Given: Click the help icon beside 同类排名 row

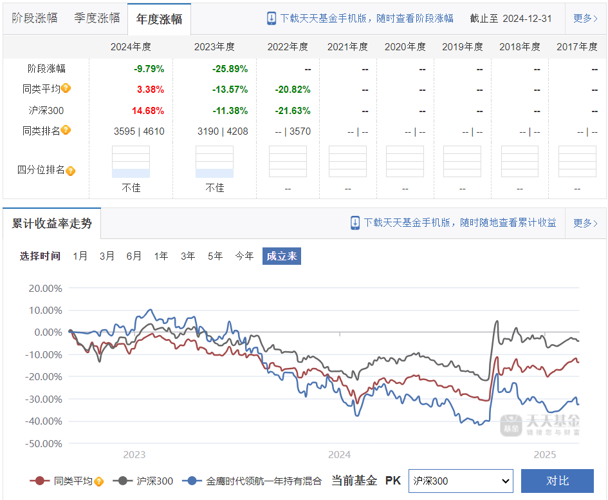Looking at the screenshot, I should point(66,130).
